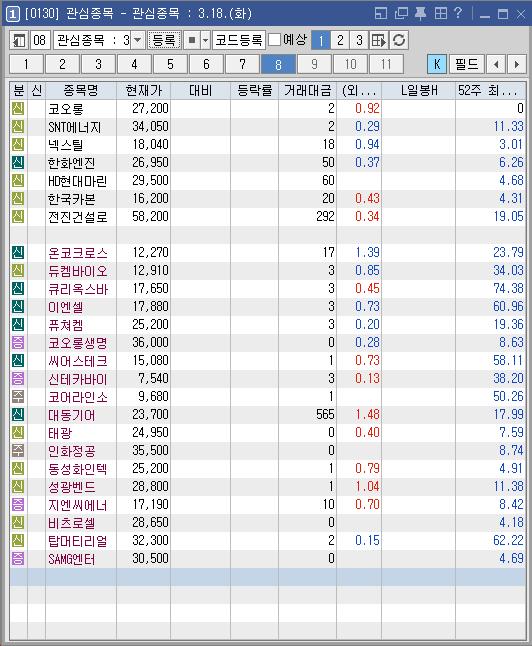The image size is (532, 646).
Task: Select the 태광 stock name
Action: [60, 433]
